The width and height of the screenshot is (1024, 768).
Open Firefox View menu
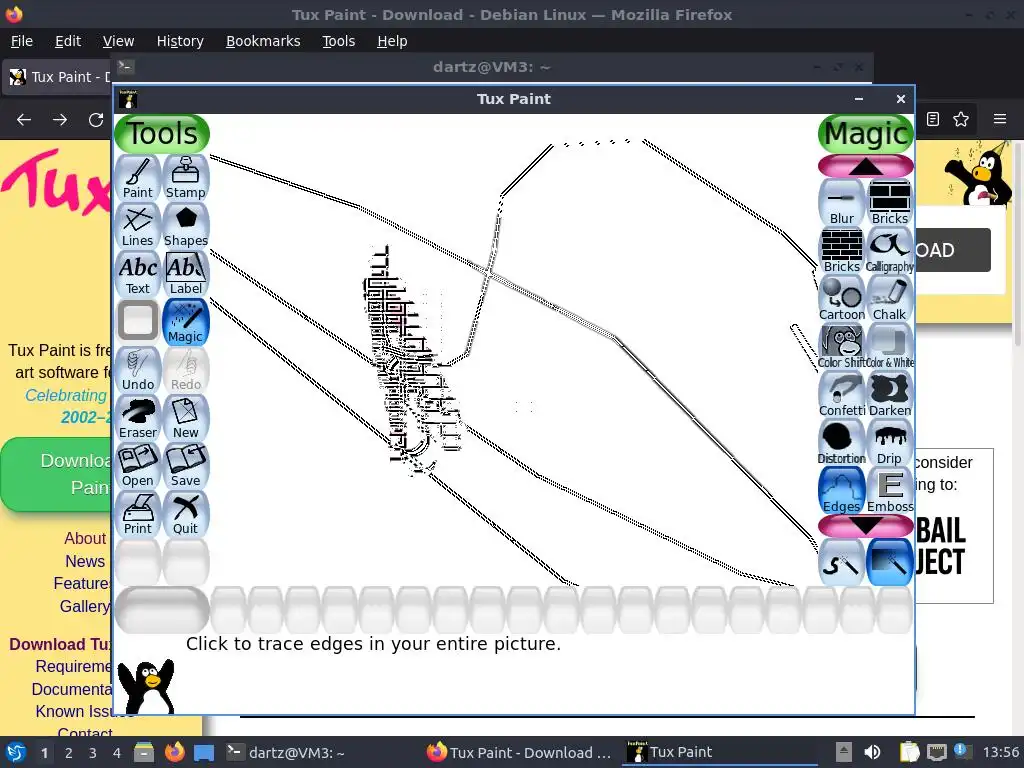pos(118,41)
